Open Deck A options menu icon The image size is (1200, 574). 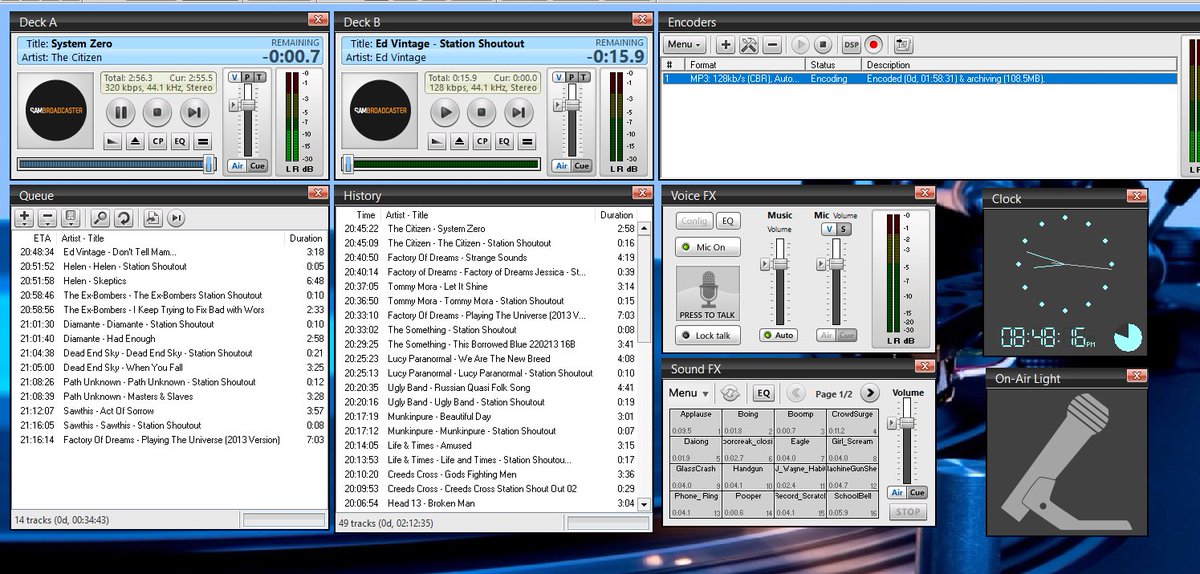(x=204, y=142)
